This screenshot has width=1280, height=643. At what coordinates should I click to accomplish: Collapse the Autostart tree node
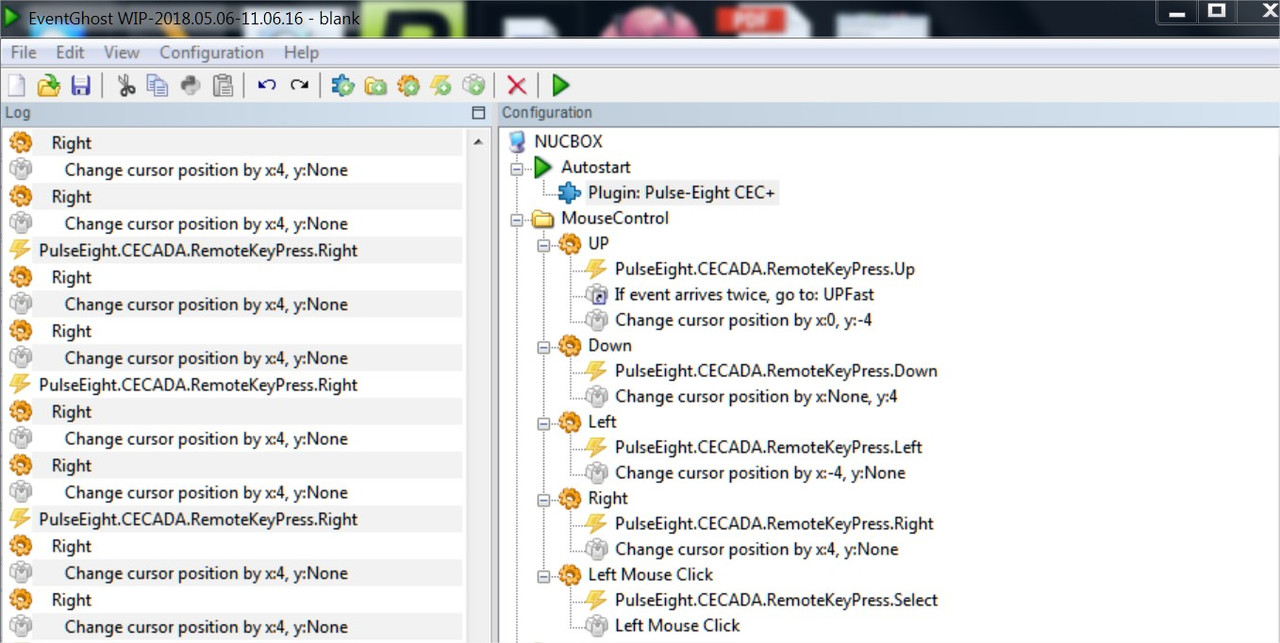517,168
